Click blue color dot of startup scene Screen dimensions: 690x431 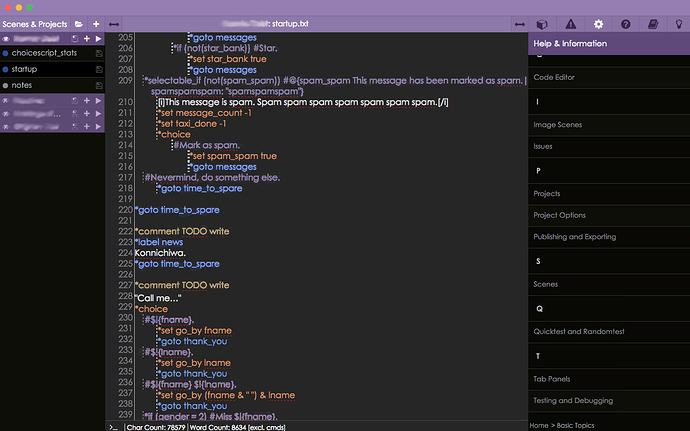tap(5, 70)
